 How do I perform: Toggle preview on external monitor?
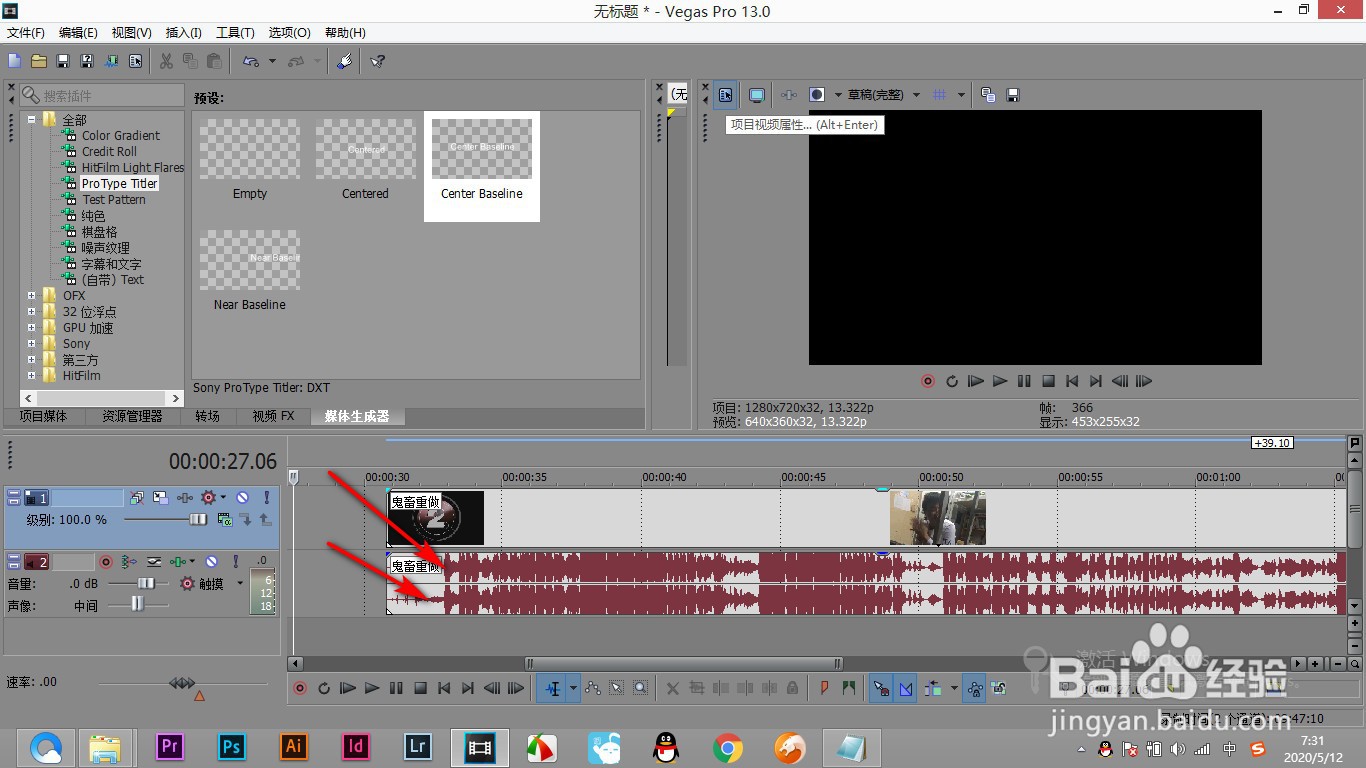click(x=757, y=95)
